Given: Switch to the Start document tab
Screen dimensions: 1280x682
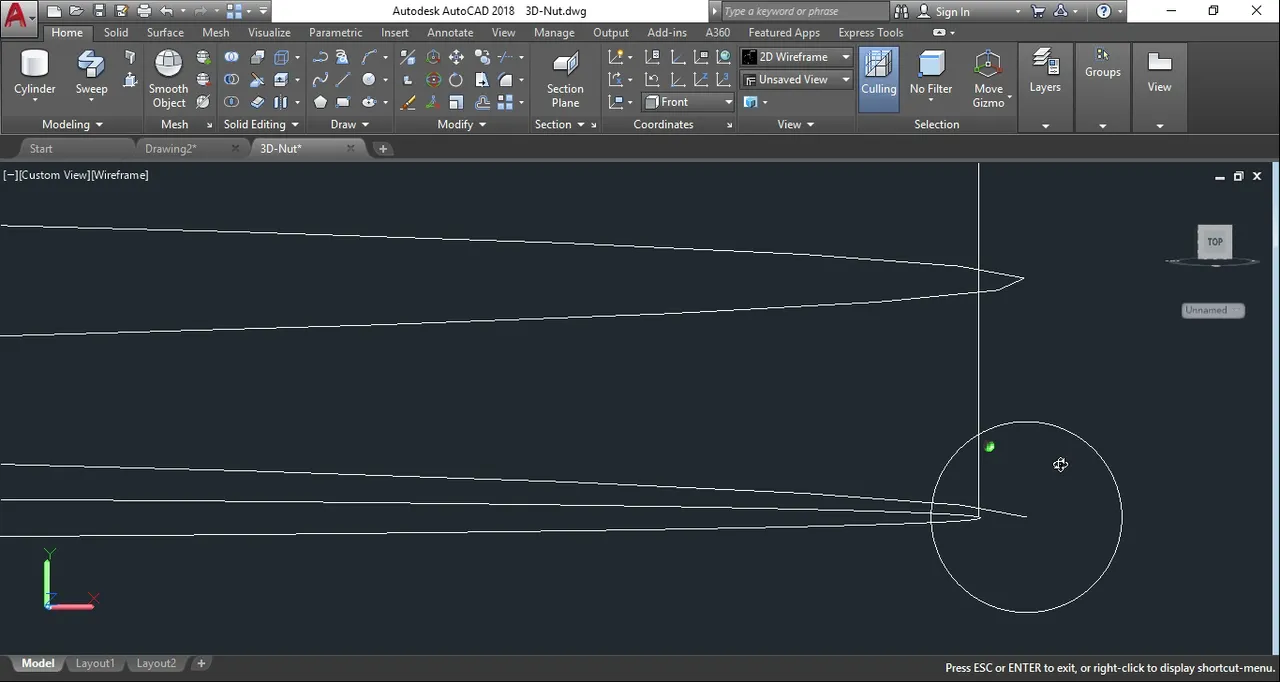Looking at the screenshot, I should point(41,148).
